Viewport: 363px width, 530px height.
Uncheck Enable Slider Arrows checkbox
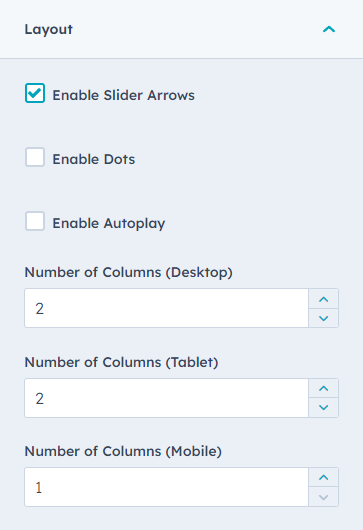tap(35, 93)
